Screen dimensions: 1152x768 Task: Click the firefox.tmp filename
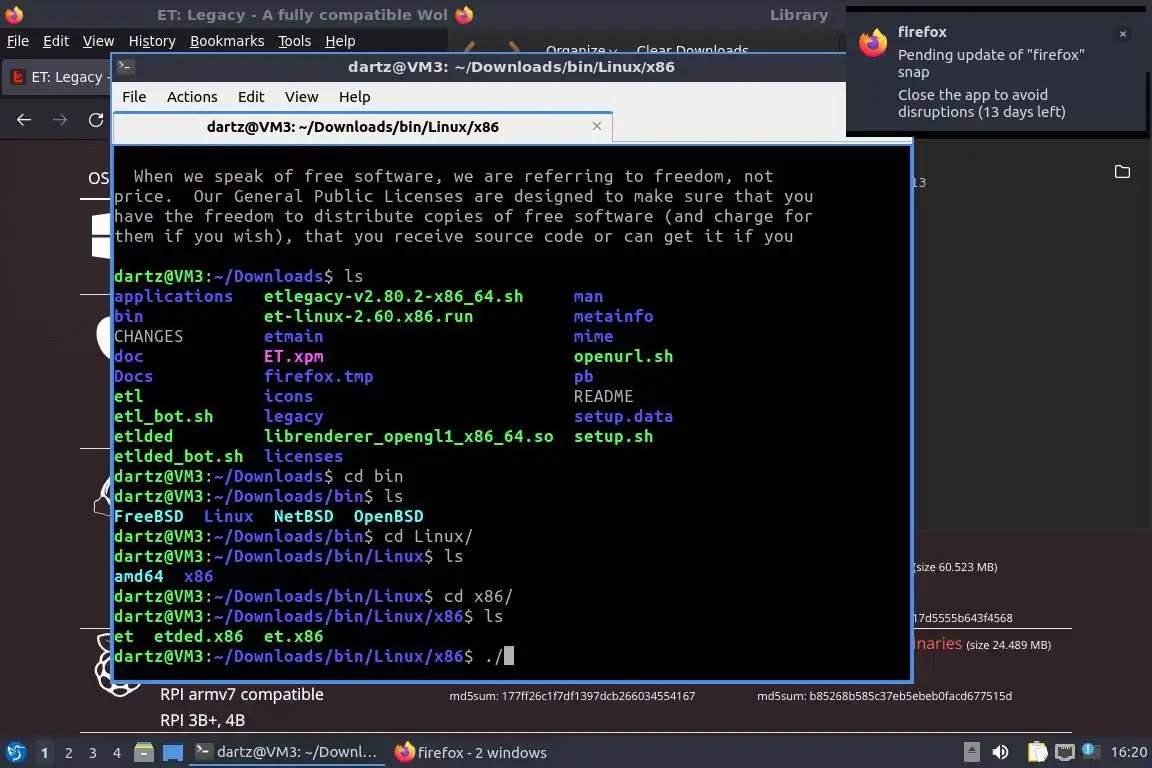(318, 376)
